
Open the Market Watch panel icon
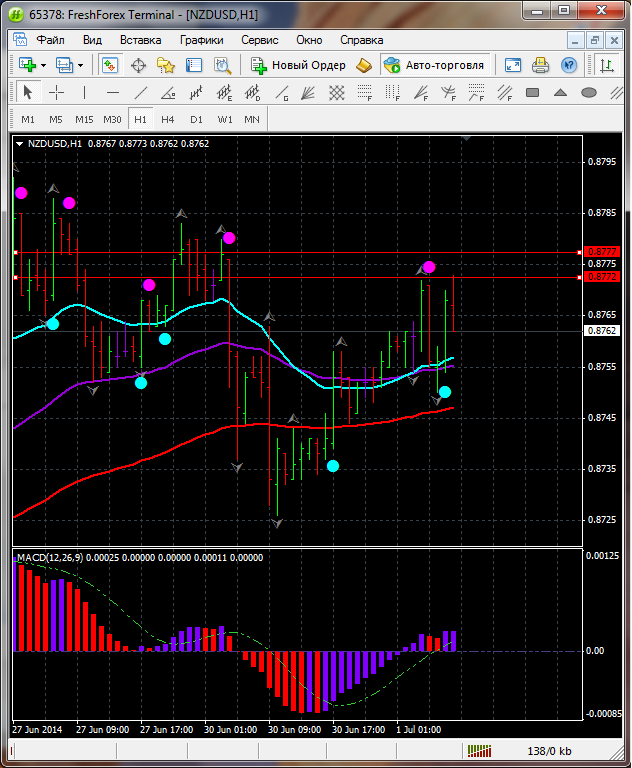[110, 65]
